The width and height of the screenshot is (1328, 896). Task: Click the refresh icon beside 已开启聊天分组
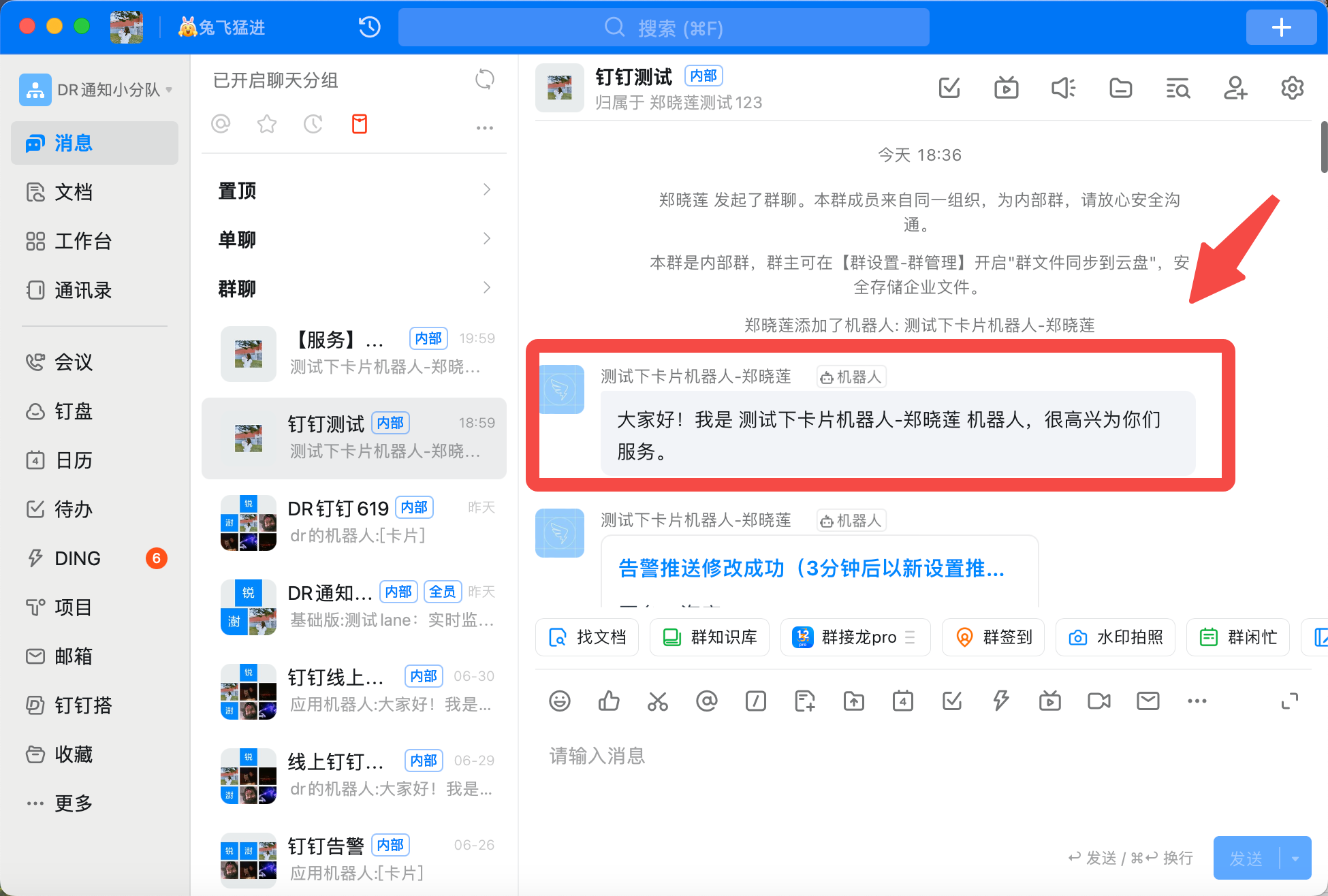[x=484, y=80]
